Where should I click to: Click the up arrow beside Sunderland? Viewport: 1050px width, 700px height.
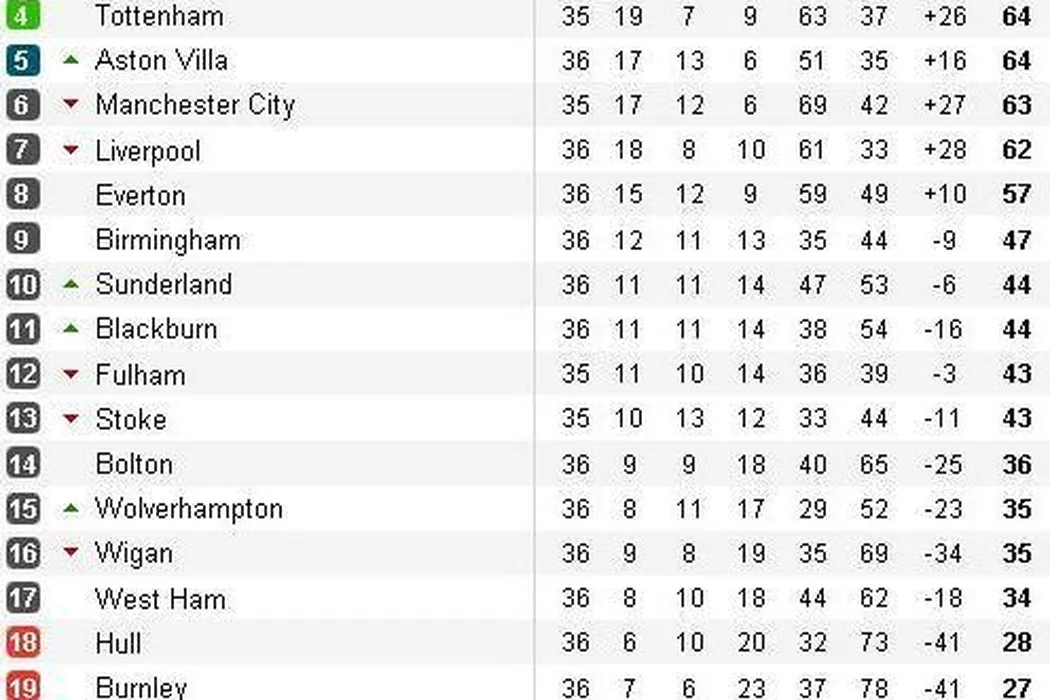pyautogui.click(x=70, y=284)
